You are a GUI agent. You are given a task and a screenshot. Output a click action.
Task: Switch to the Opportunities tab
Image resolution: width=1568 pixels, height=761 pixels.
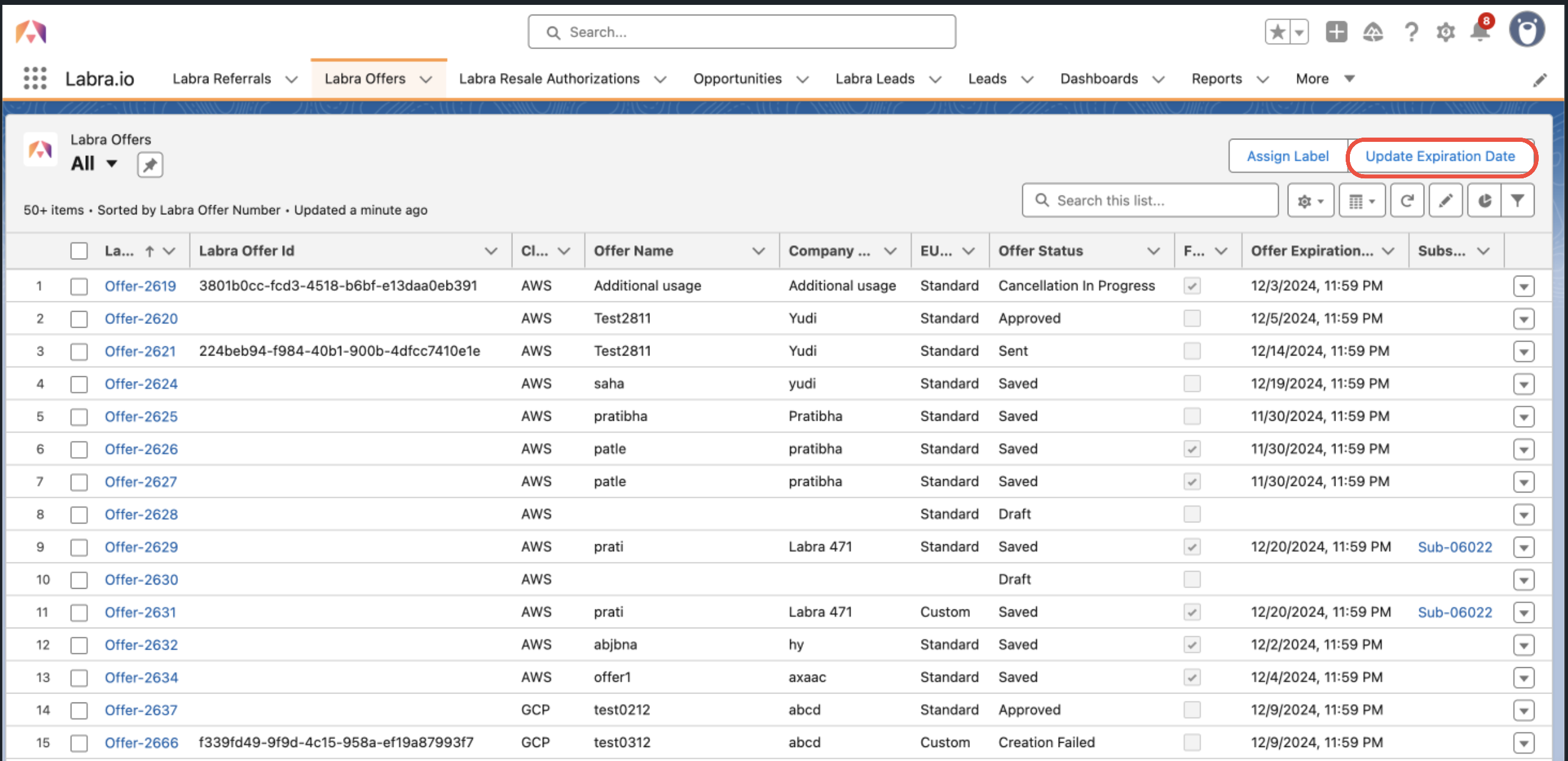[737, 79]
